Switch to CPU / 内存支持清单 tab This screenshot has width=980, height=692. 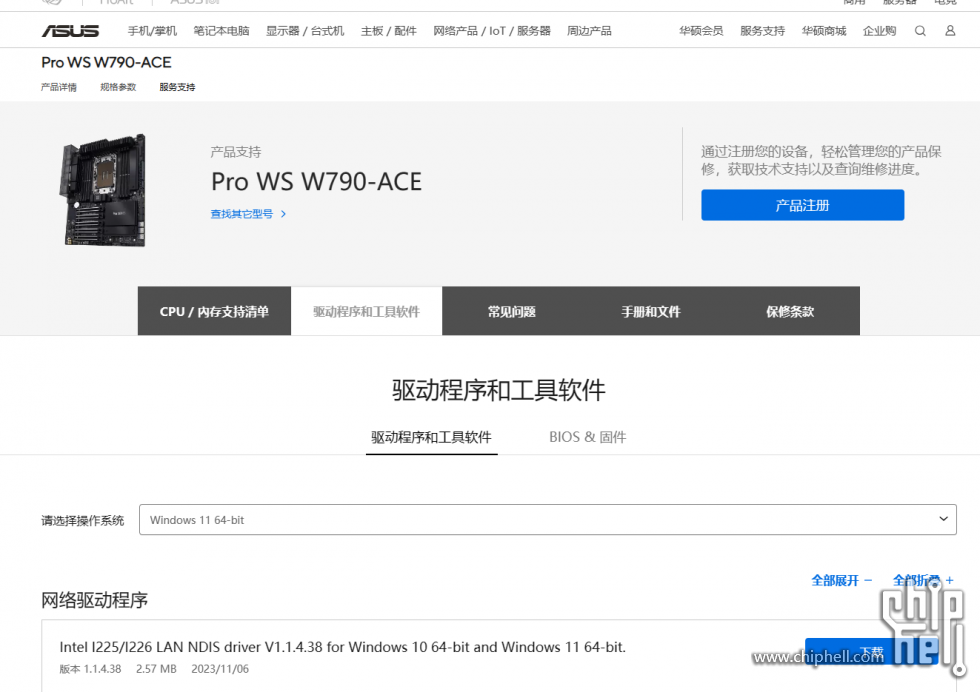[x=214, y=311]
